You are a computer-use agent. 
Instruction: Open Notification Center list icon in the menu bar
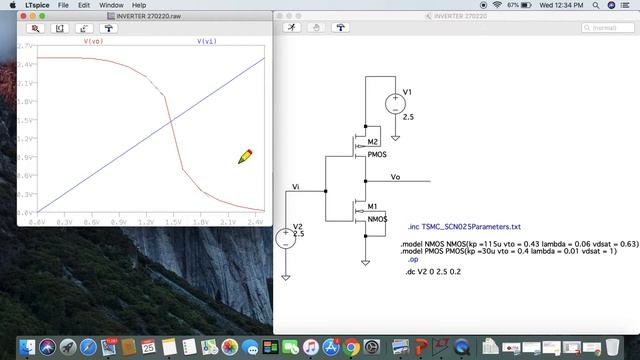[x=625, y=5]
